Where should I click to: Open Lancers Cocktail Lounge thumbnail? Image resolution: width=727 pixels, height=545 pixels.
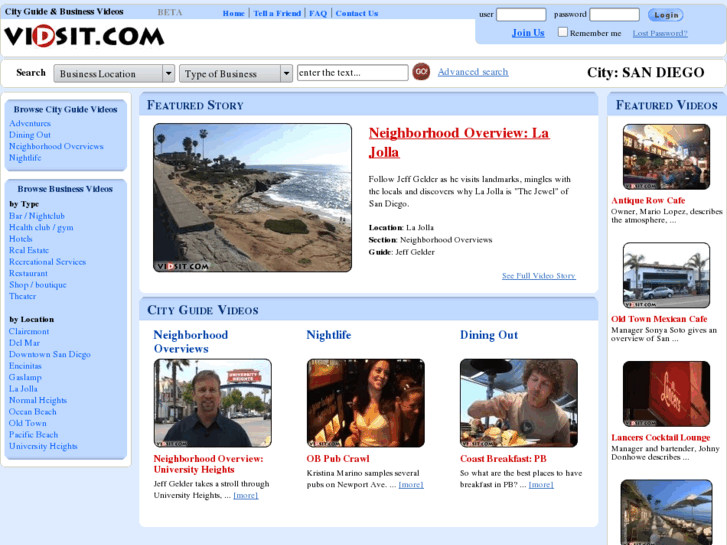pyautogui.click(x=666, y=394)
